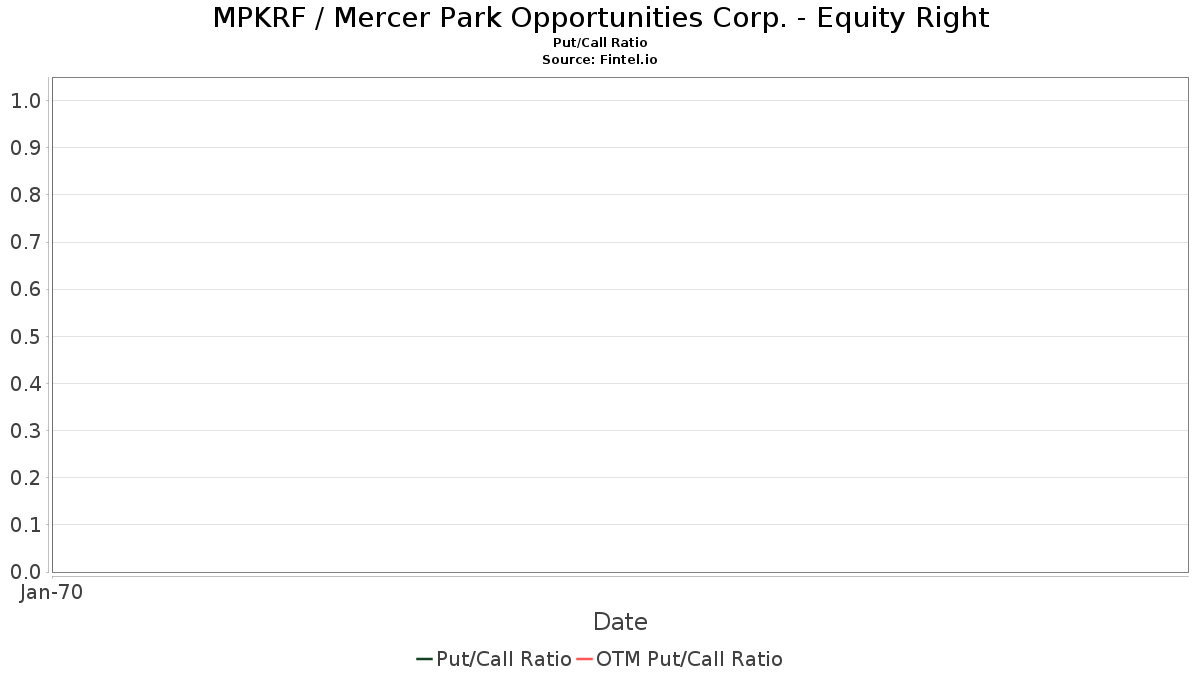The image size is (1200, 675).
Task: Toggle the OTM Put/Call Ratio legend entry
Action: point(689,659)
